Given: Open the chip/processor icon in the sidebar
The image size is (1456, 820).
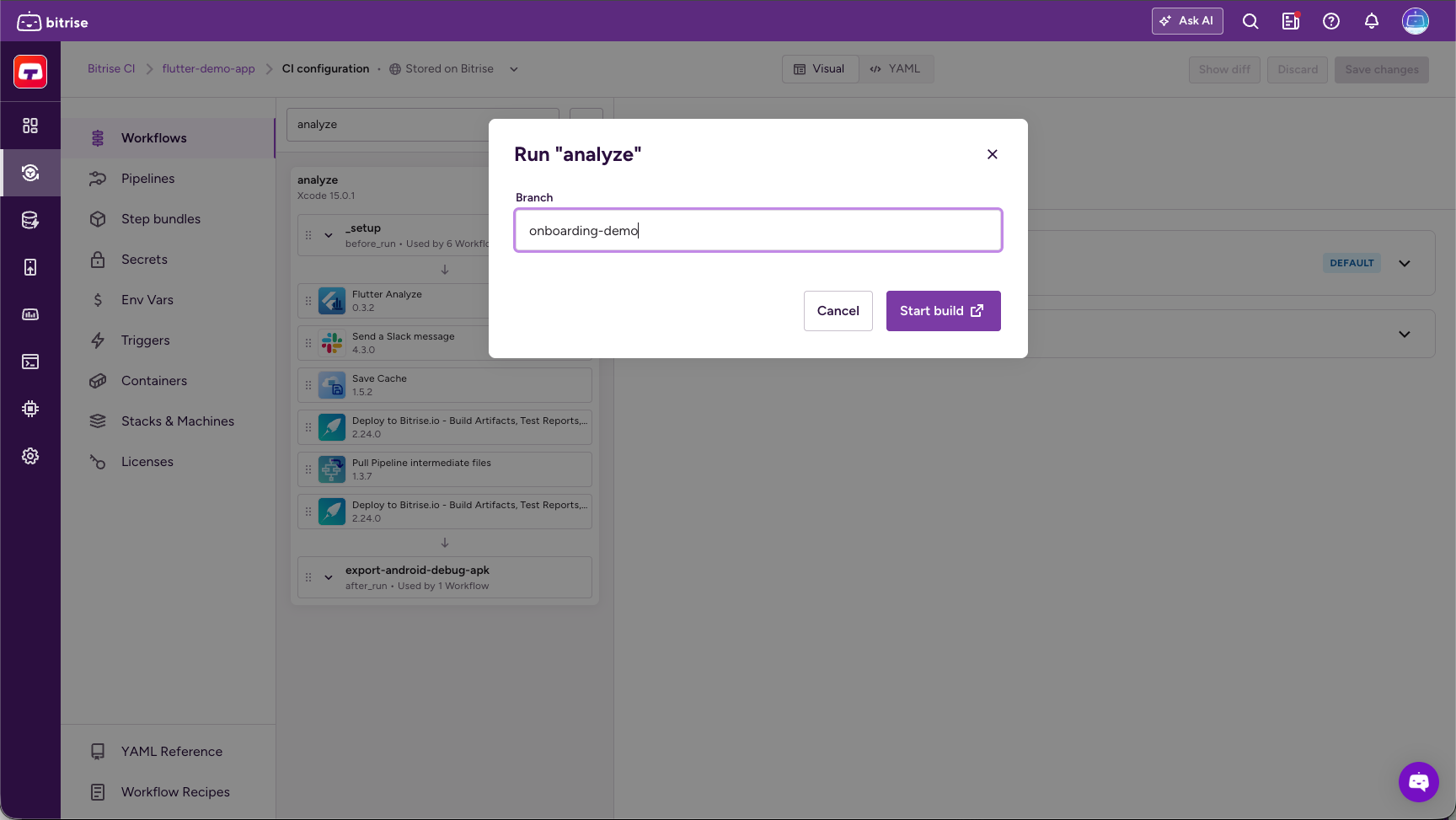Looking at the screenshot, I should pos(30,409).
